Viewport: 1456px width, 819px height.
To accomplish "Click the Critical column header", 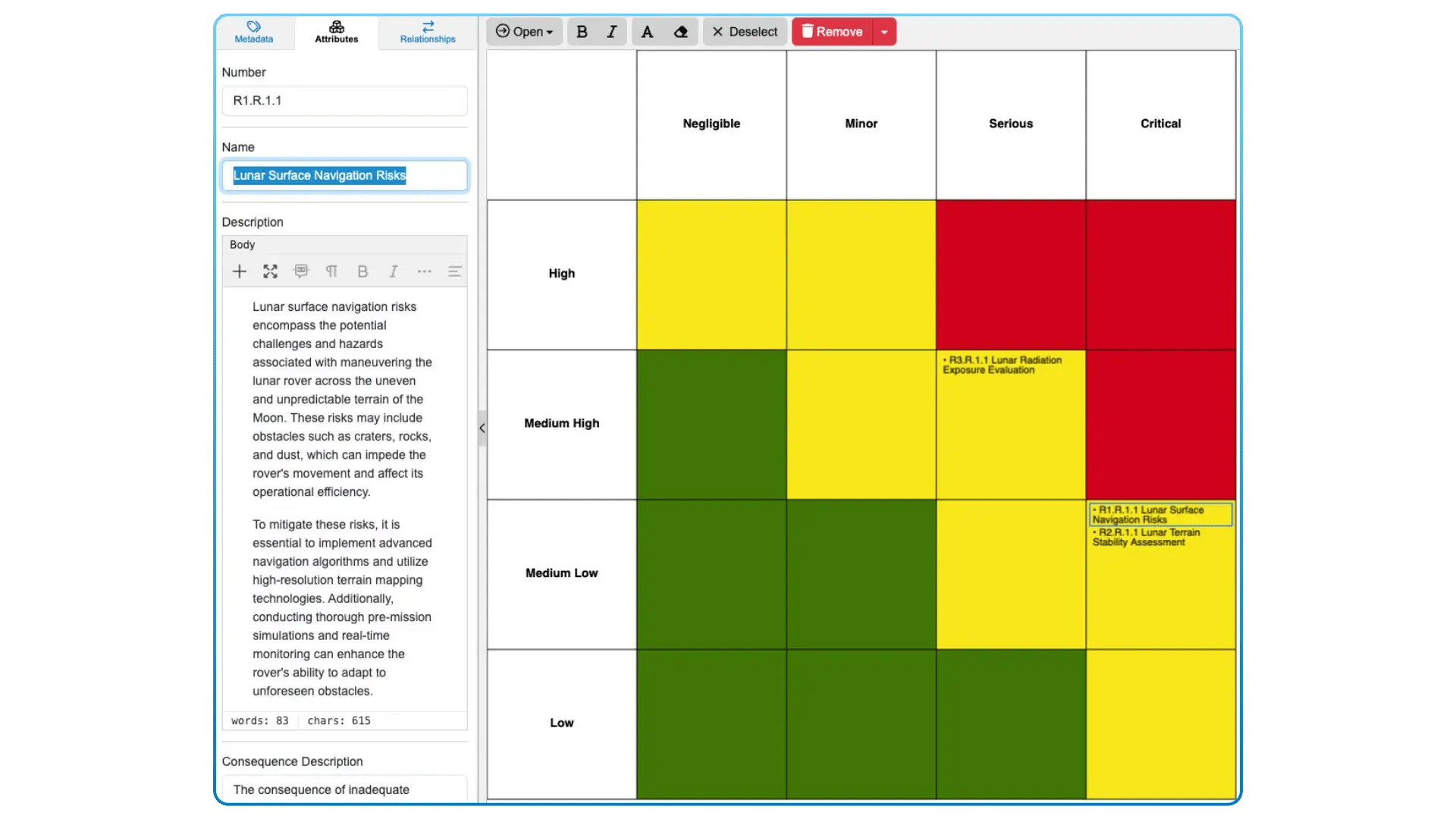I will click(x=1160, y=124).
